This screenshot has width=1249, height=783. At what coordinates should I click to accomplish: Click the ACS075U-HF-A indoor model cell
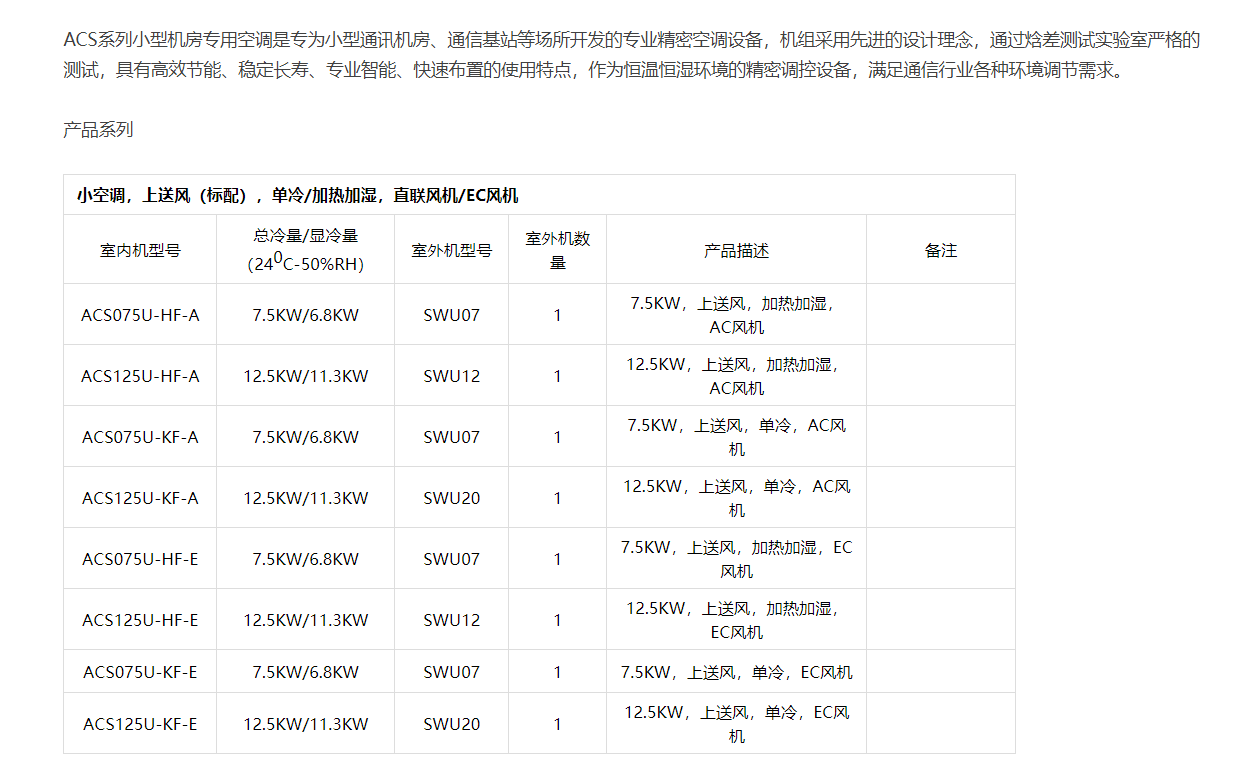[140, 315]
